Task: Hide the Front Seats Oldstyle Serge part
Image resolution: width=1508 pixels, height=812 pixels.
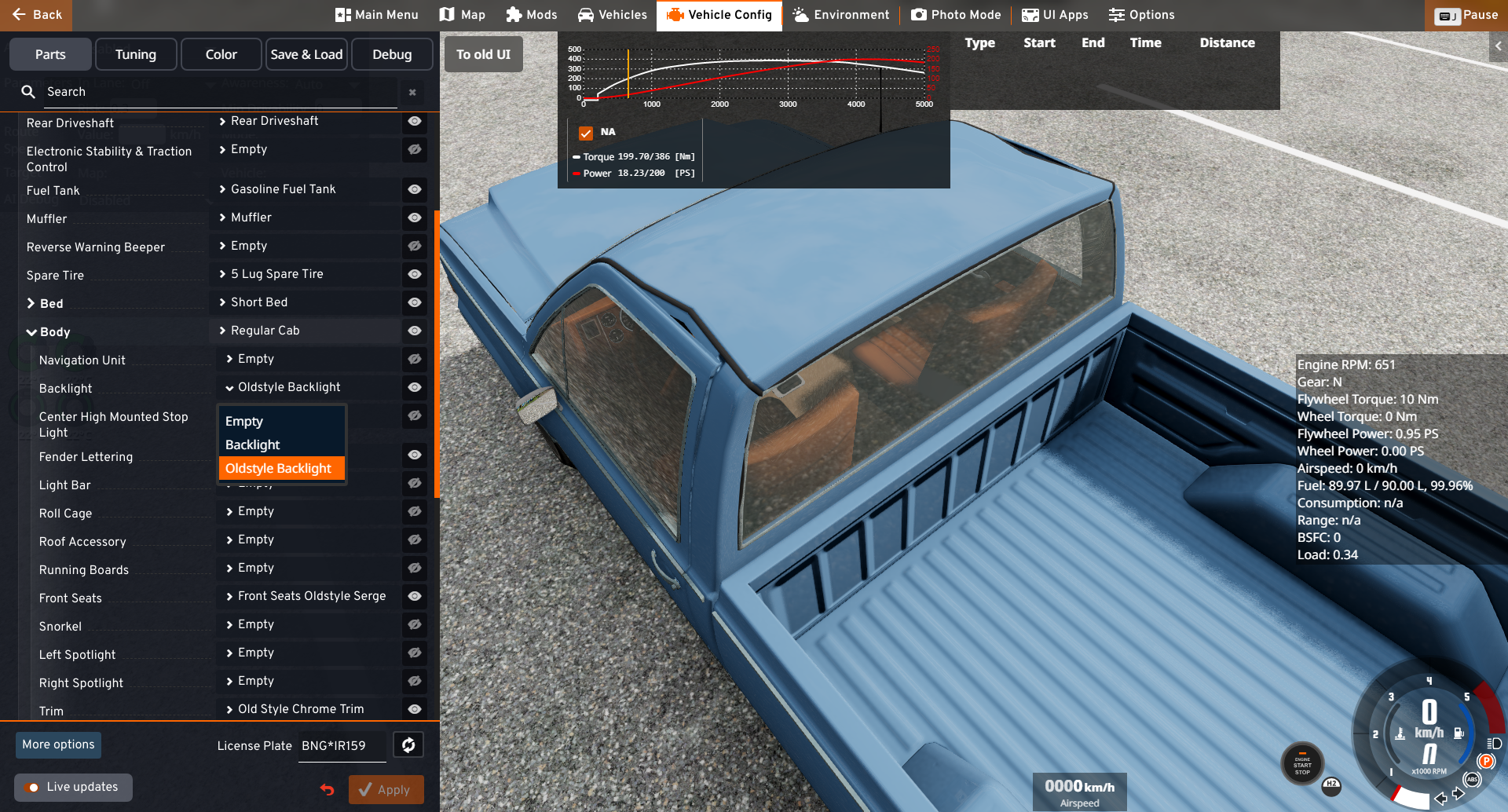Action: click(415, 596)
